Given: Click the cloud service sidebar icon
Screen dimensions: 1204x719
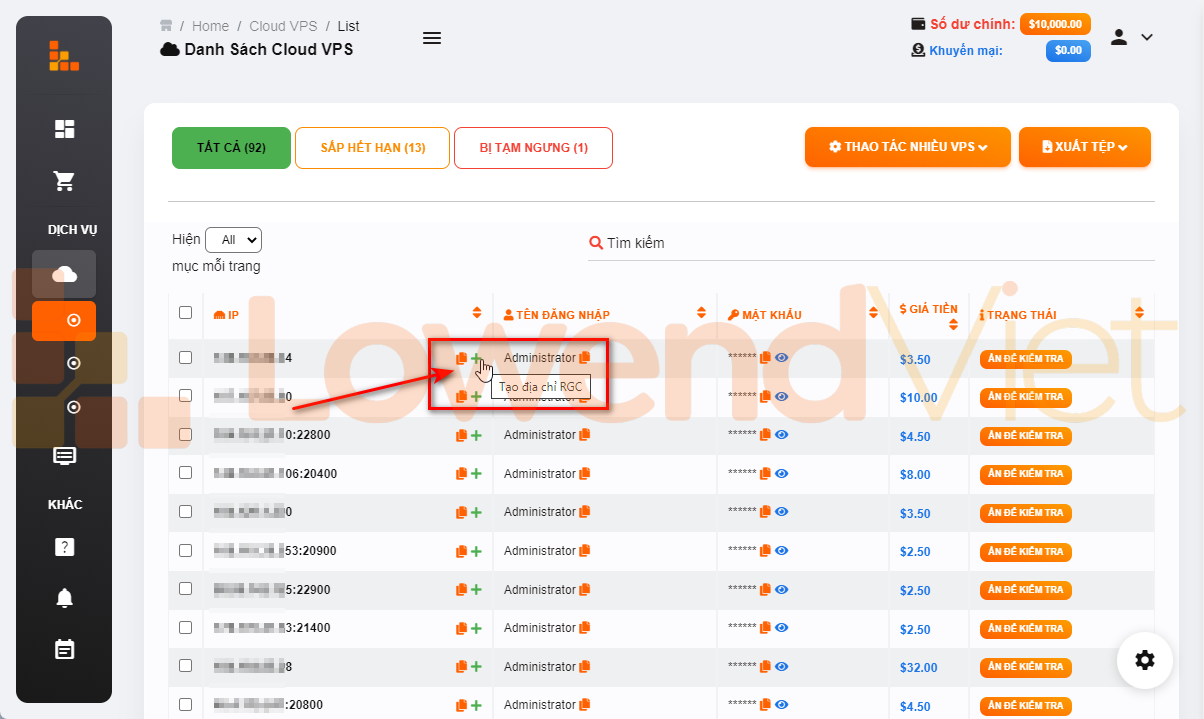Looking at the screenshot, I should point(64,274).
